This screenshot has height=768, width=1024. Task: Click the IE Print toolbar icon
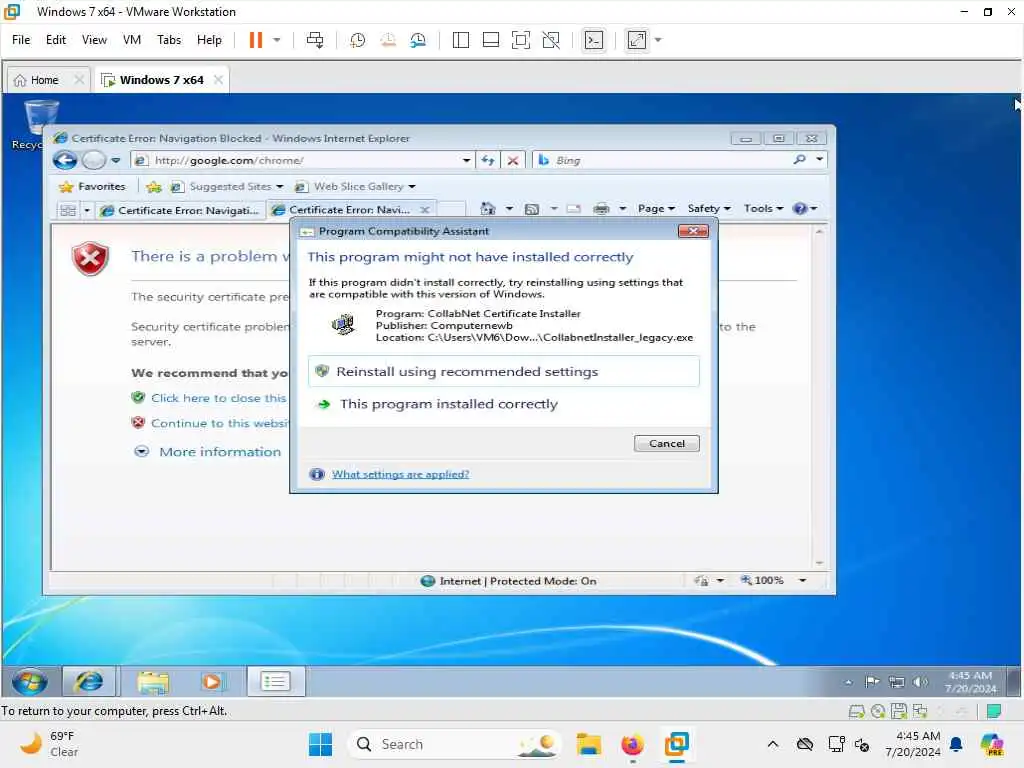pyautogui.click(x=601, y=209)
